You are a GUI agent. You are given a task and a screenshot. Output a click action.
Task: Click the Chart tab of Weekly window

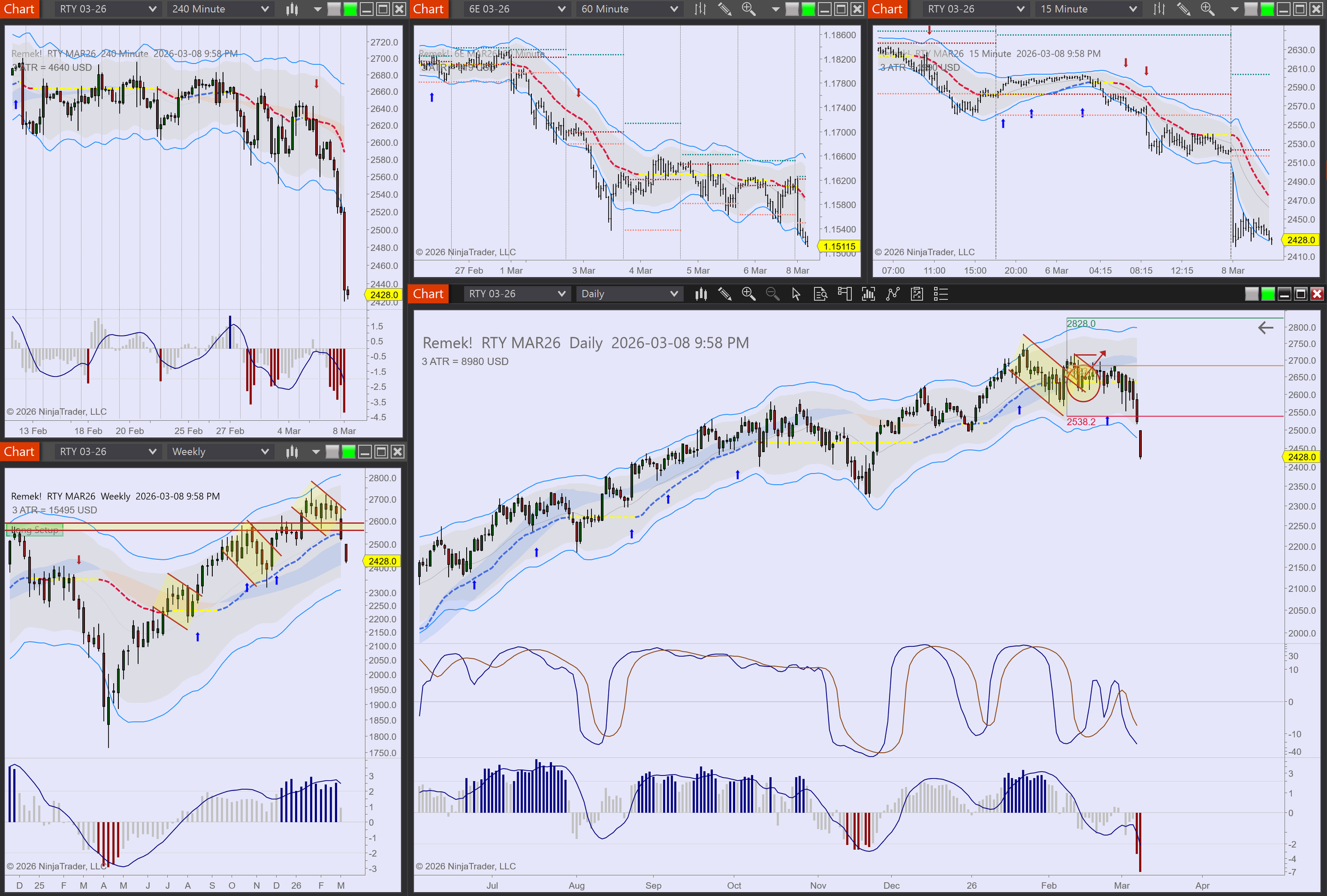(20, 452)
